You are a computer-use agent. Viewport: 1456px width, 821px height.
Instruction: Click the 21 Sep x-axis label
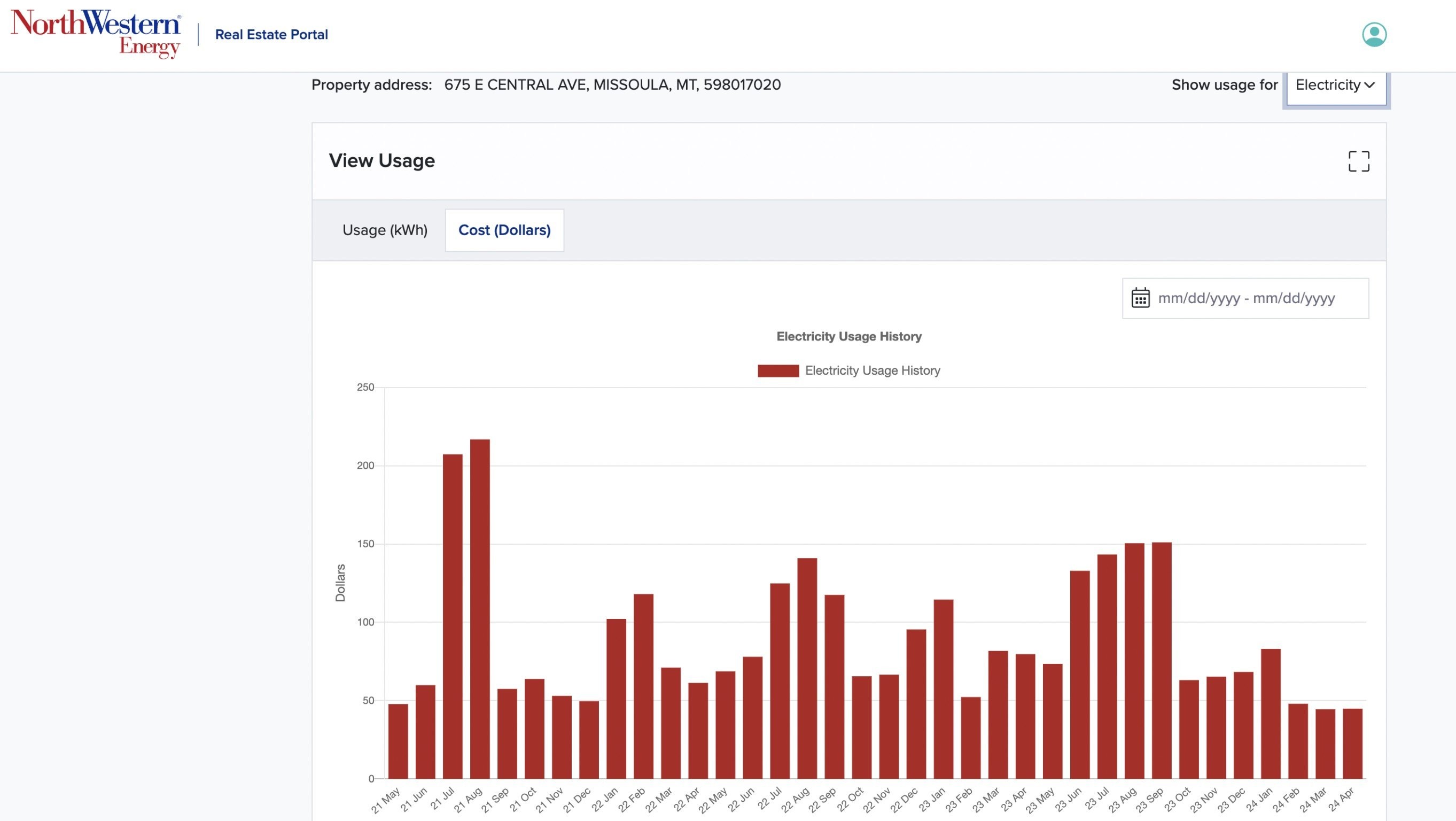click(495, 800)
